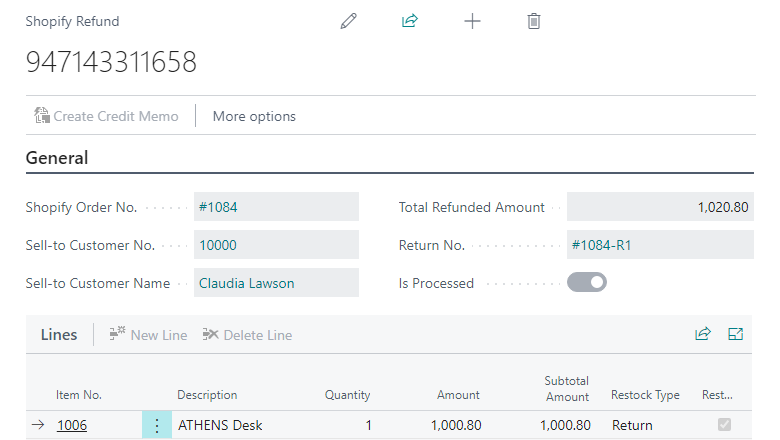Image resolution: width=780 pixels, height=440 pixels.
Task: Click the Quantity column header
Action: 347,395
